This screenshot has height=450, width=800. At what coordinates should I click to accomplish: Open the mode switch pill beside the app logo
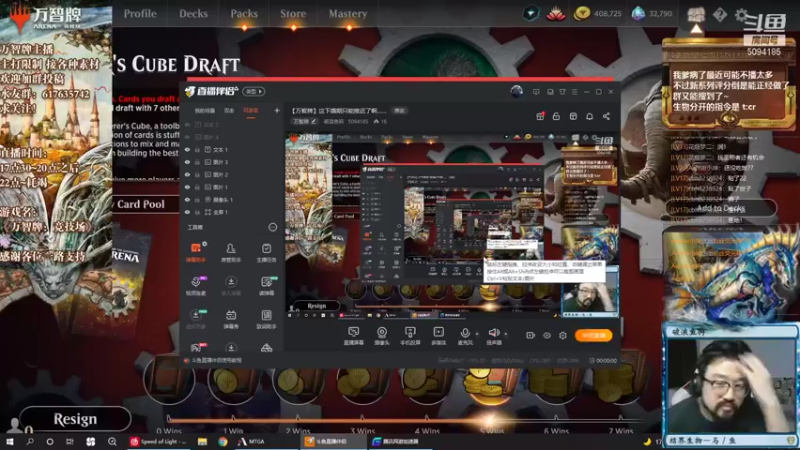pos(254,91)
